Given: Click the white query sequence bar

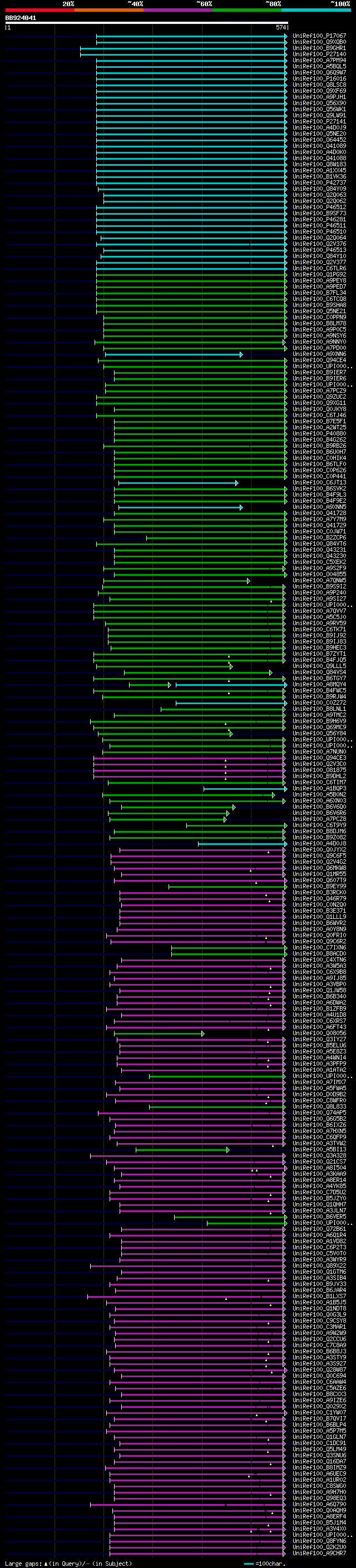Looking at the screenshot, I should click(147, 22).
